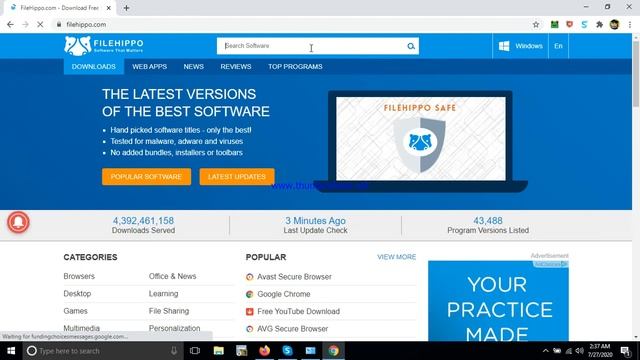This screenshot has width=640, height=360.
Task: Open the Chrome three-dot menu
Action: [630, 24]
